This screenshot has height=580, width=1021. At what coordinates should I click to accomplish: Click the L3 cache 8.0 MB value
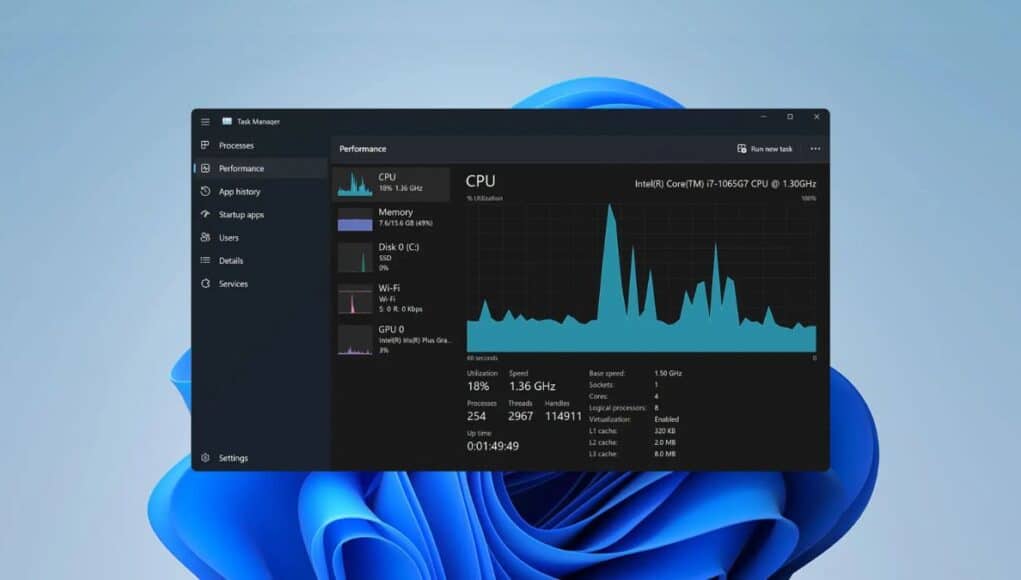pyautogui.click(x=665, y=454)
